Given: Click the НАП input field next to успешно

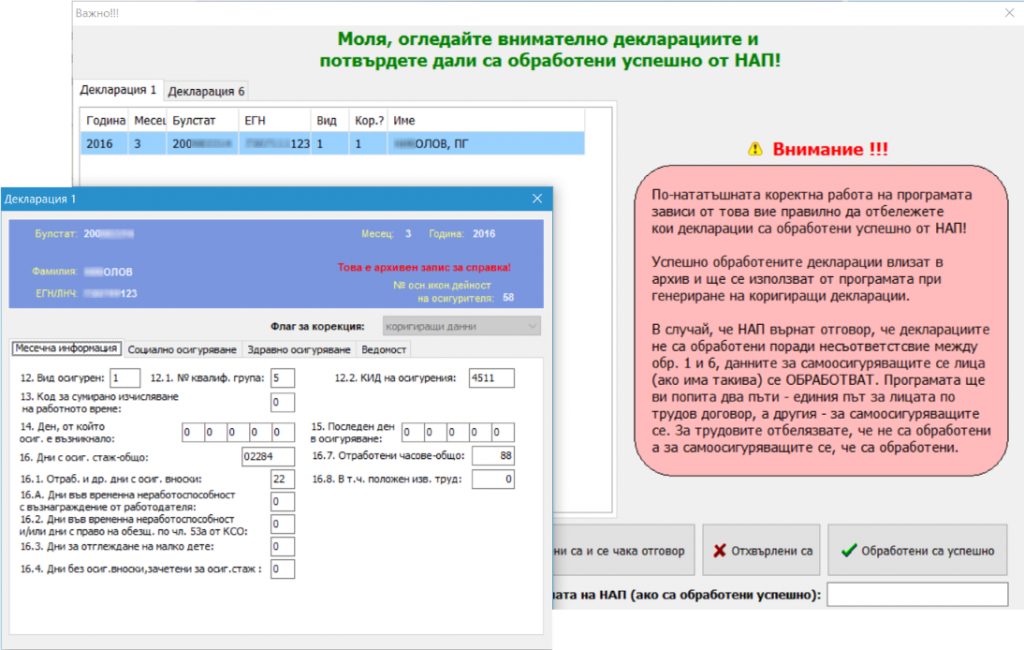Looking at the screenshot, I should pyautogui.click(x=918, y=594).
